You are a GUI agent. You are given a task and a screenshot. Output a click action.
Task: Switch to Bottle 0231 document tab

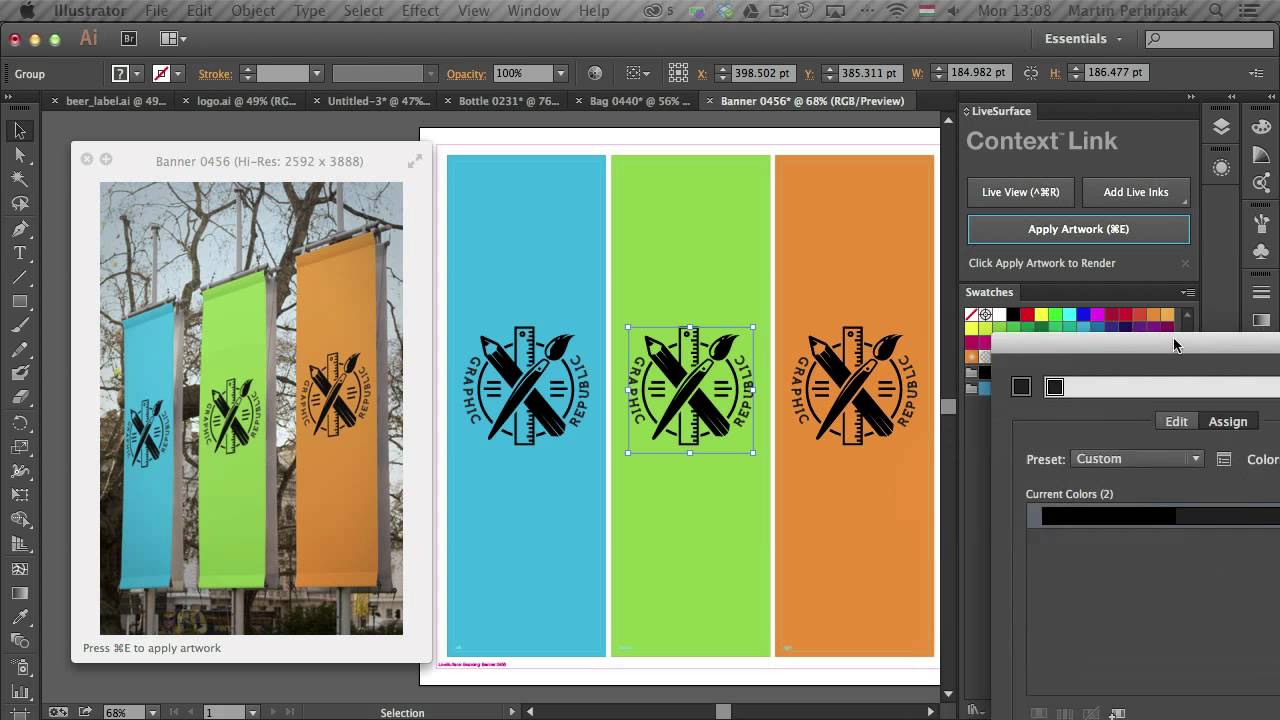coord(508,101)
